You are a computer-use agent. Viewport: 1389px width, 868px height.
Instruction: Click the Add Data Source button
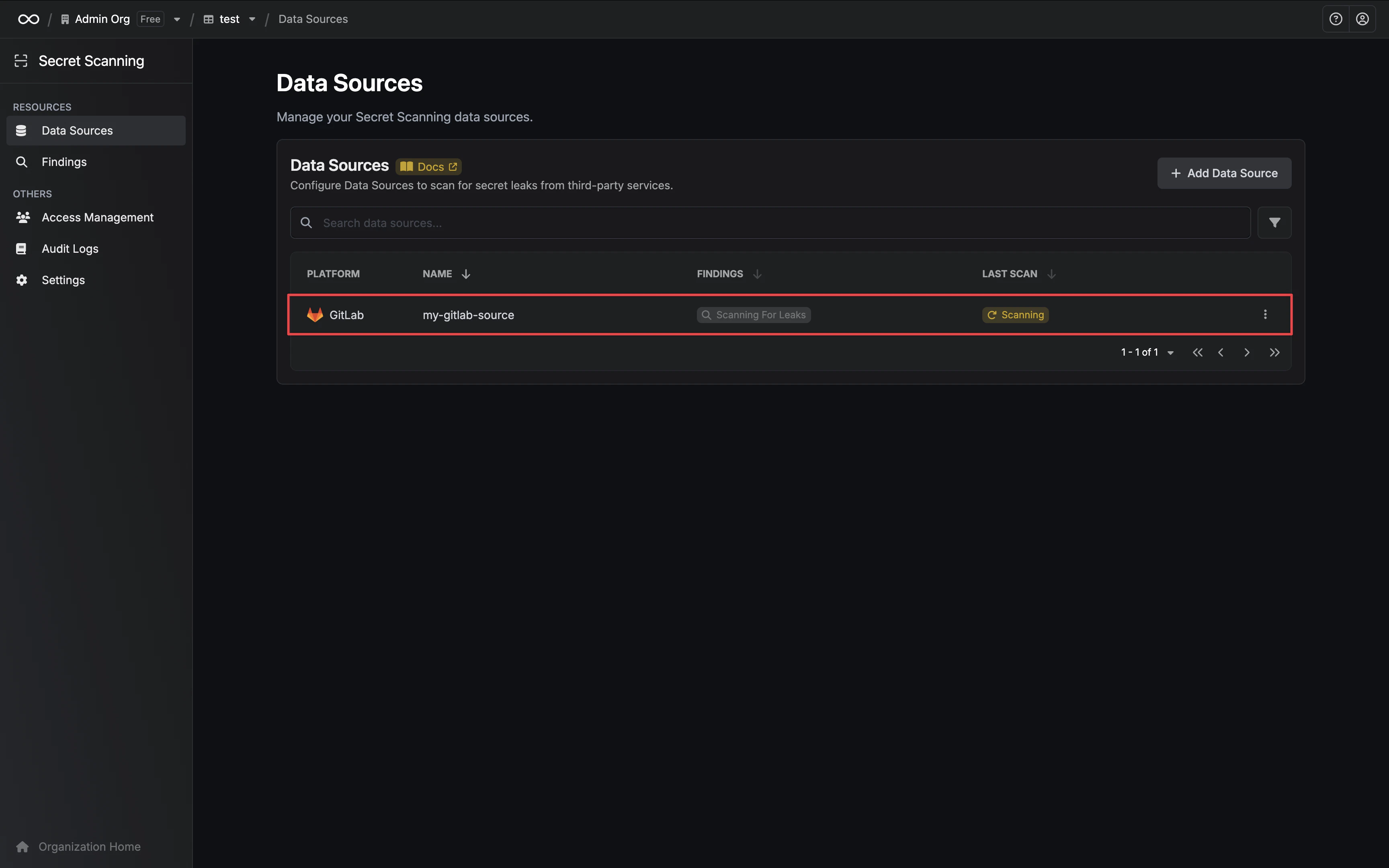tap(1224, 173)
